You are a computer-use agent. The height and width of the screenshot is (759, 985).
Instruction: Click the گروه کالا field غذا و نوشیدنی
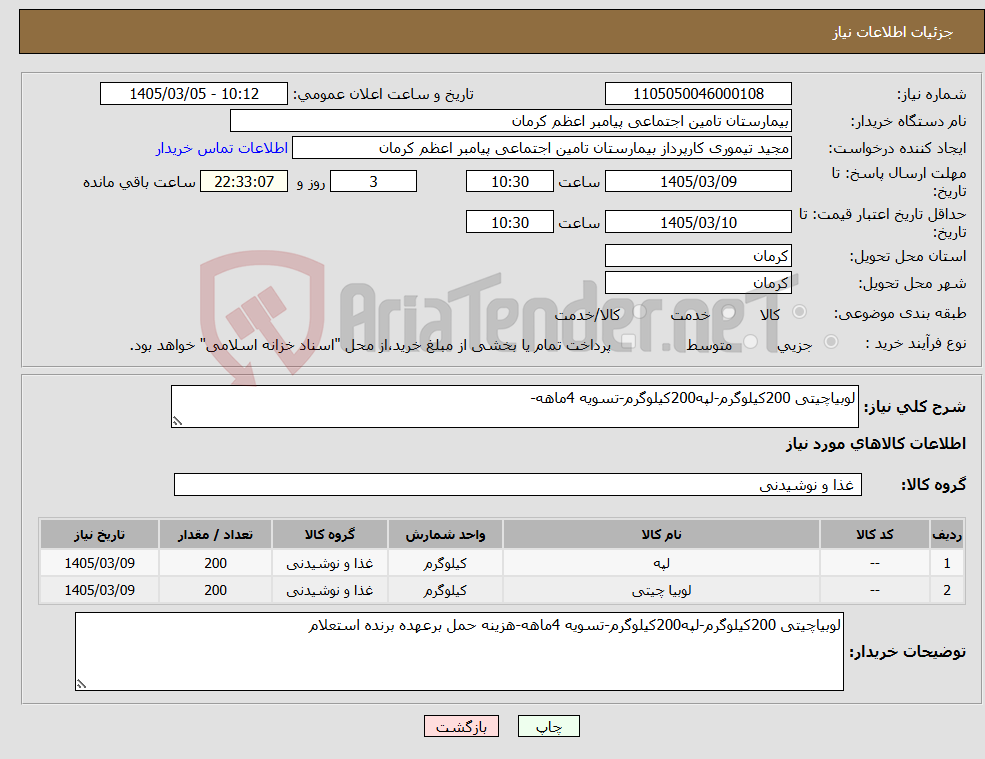518,484
